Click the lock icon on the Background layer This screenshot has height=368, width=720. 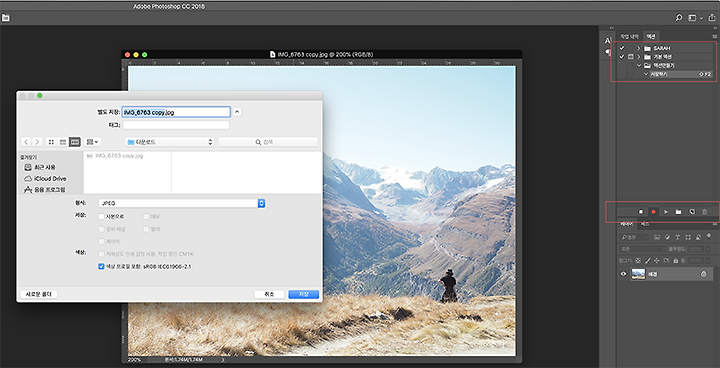pos(703,274)
